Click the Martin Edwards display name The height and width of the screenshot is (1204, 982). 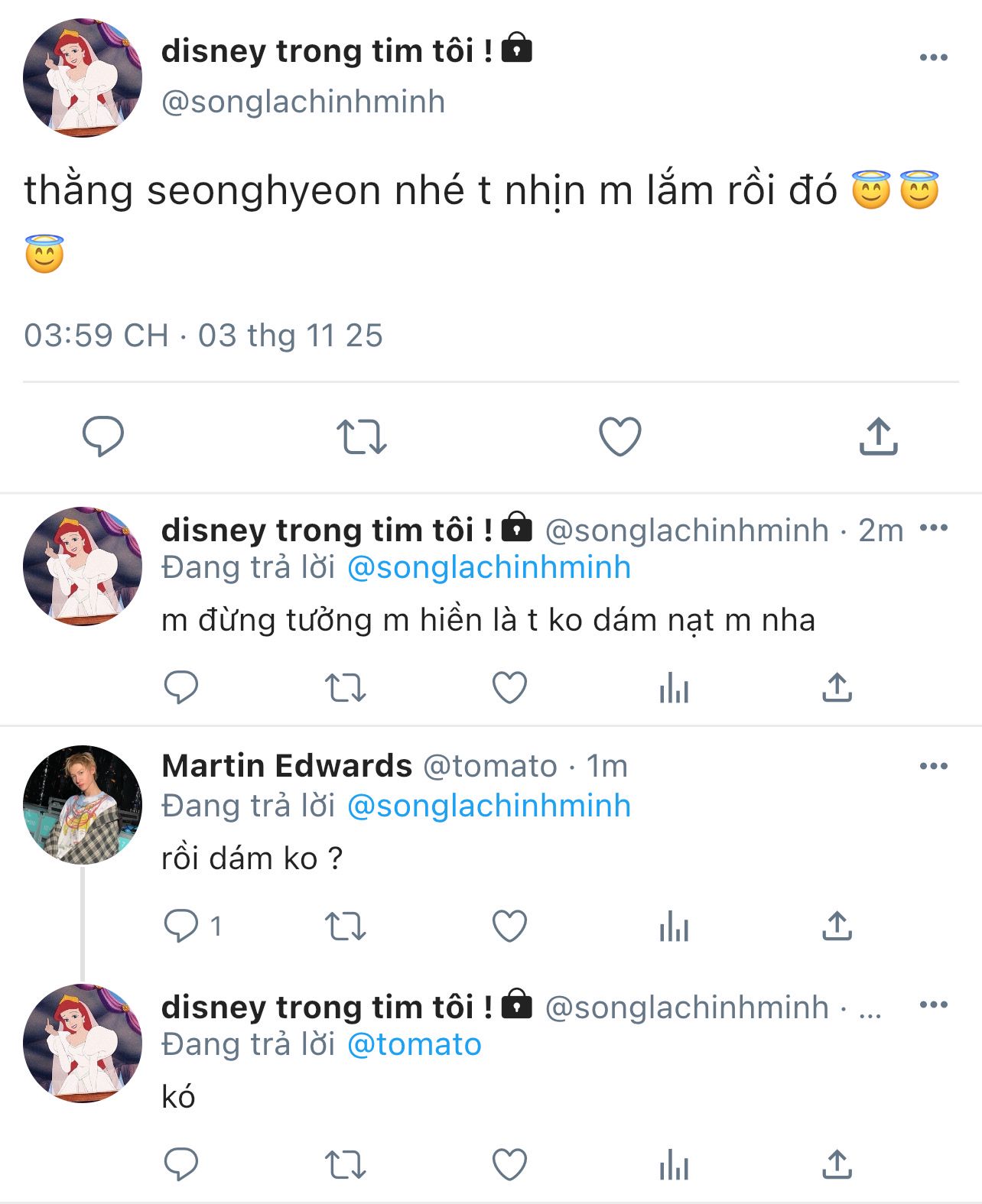[x=287, y=766]
